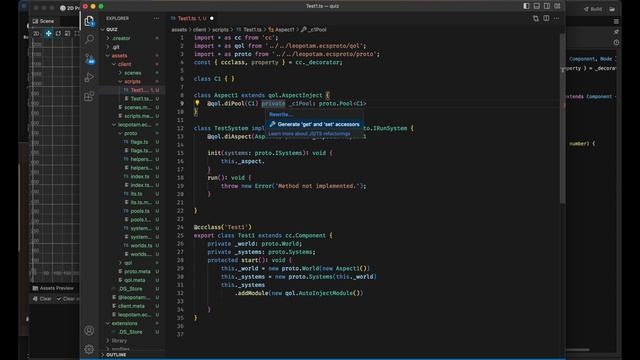Screen dimensions: 640x360
Task: Click line number 24 in gutter
Action: (180, 227)
